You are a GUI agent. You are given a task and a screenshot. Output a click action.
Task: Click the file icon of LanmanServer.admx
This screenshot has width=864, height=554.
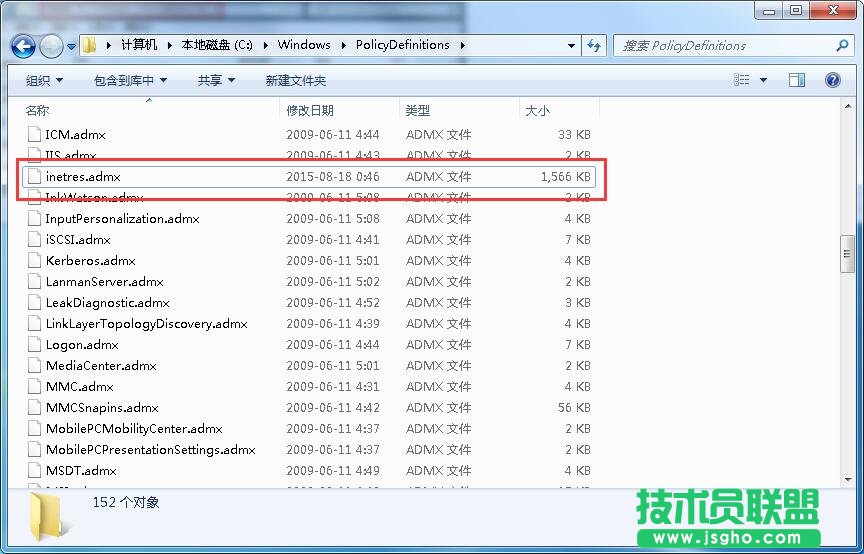coord(34,282)
